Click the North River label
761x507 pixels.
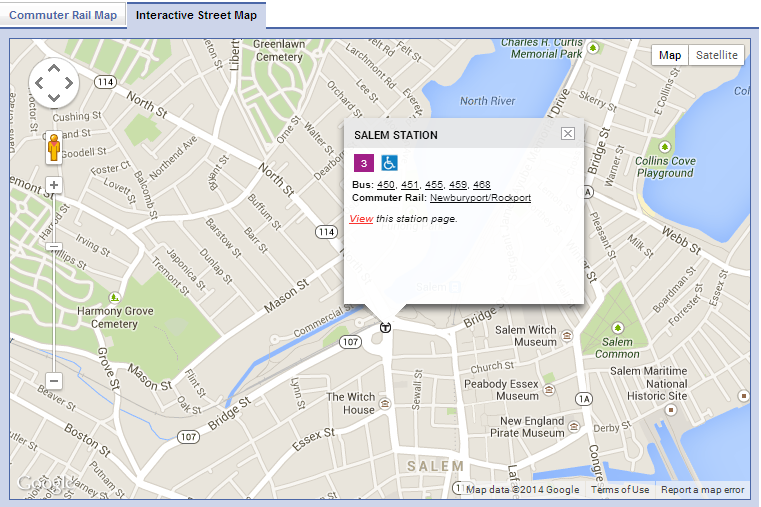[487, 101]
